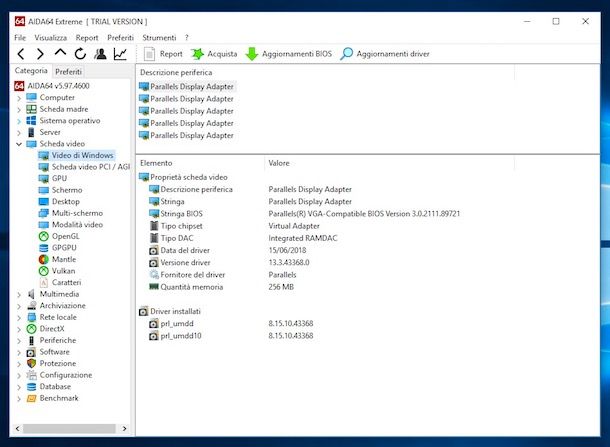Select Scheda video PCI / AGP item
The height and width of the screenshot is (447, 610).
pos(84,167)
